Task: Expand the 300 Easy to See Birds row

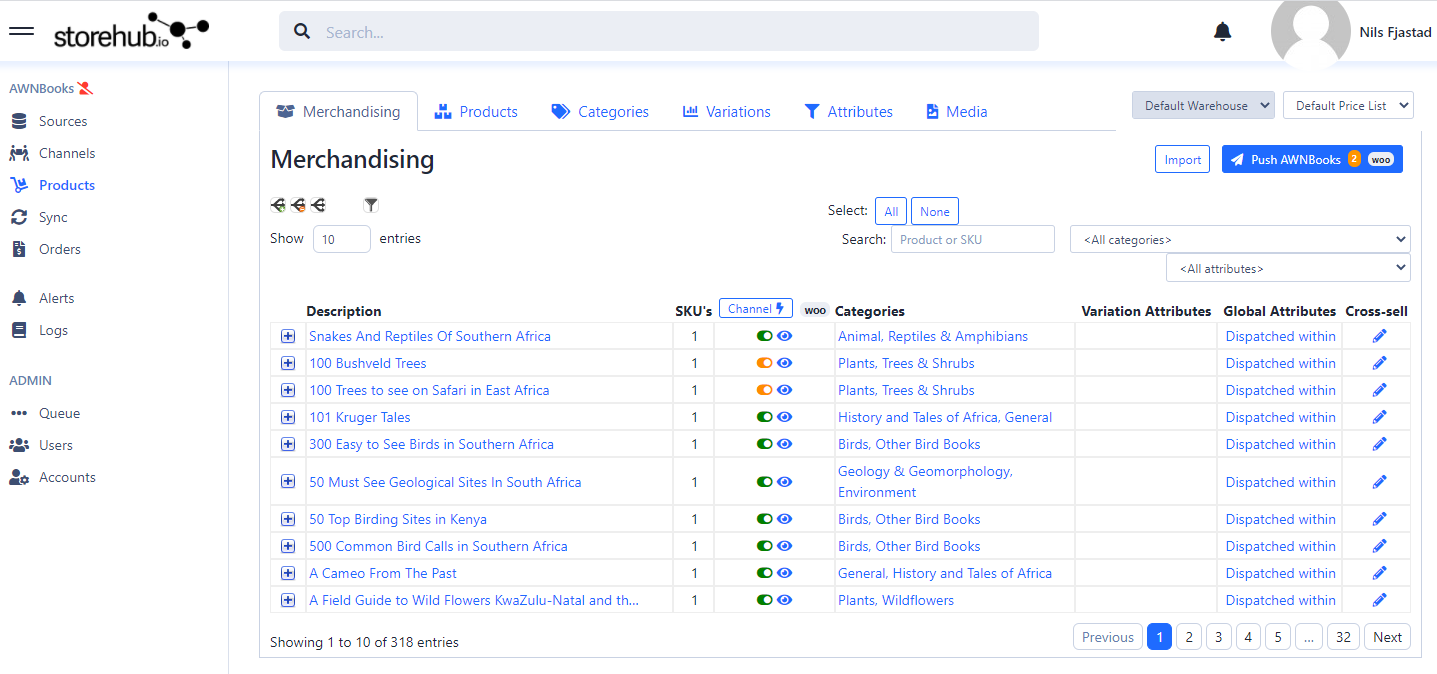Action: click(x=288, y=444)
